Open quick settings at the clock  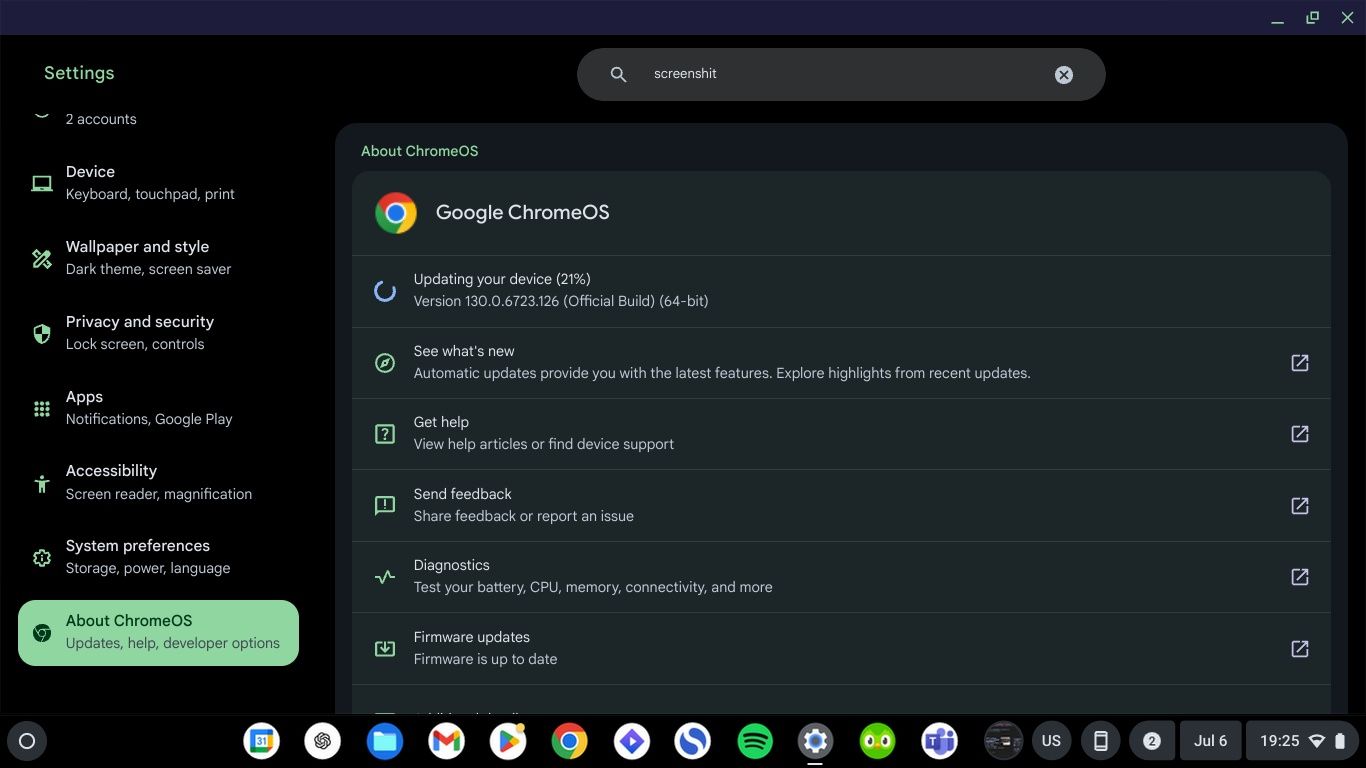coord(1303,741)
